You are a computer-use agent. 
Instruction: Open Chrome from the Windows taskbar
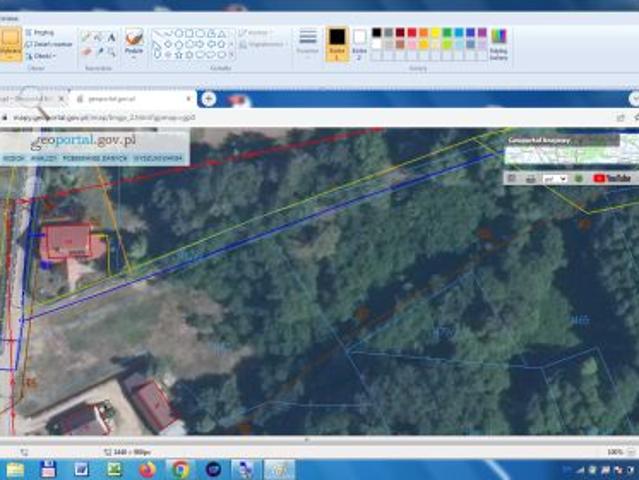[180, 469]
